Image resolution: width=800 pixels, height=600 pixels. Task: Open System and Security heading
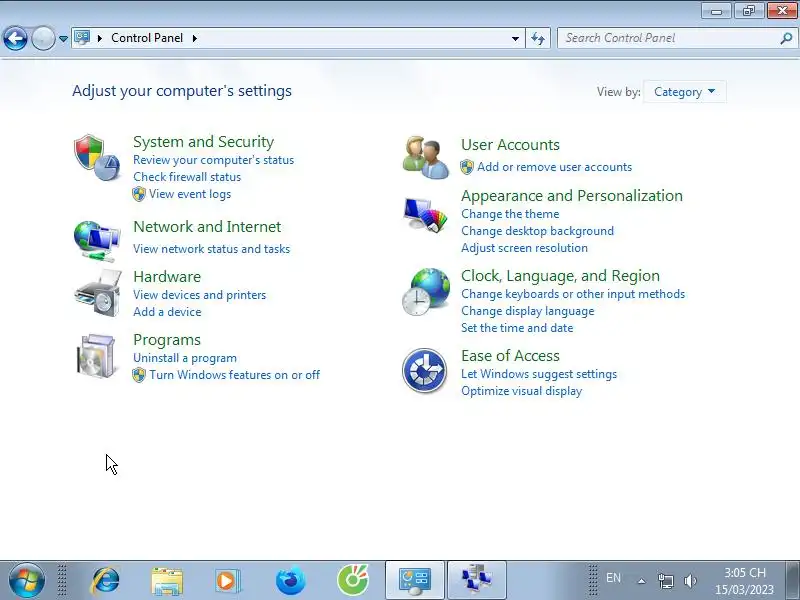pos(204,141)
